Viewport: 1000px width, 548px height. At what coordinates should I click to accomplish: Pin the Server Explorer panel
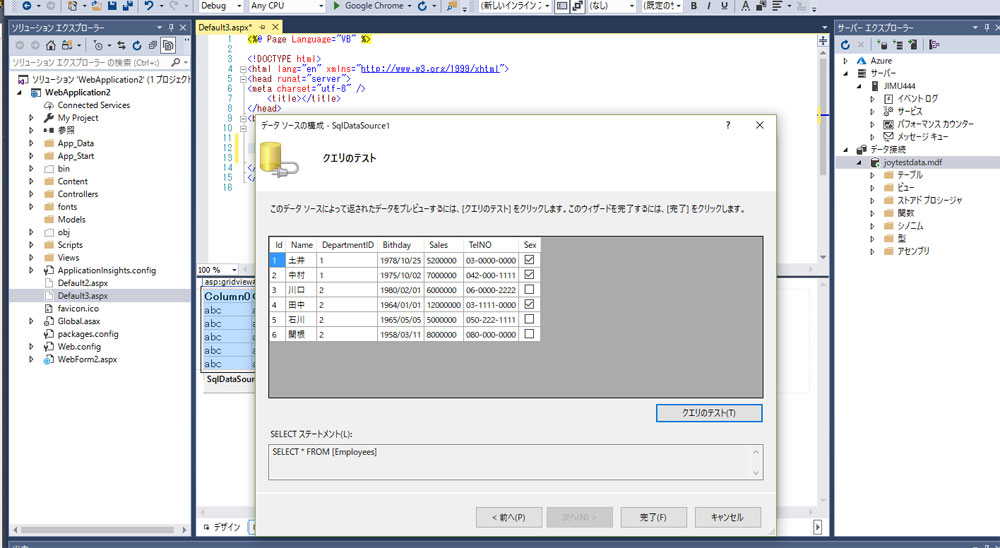coord(989,27)
